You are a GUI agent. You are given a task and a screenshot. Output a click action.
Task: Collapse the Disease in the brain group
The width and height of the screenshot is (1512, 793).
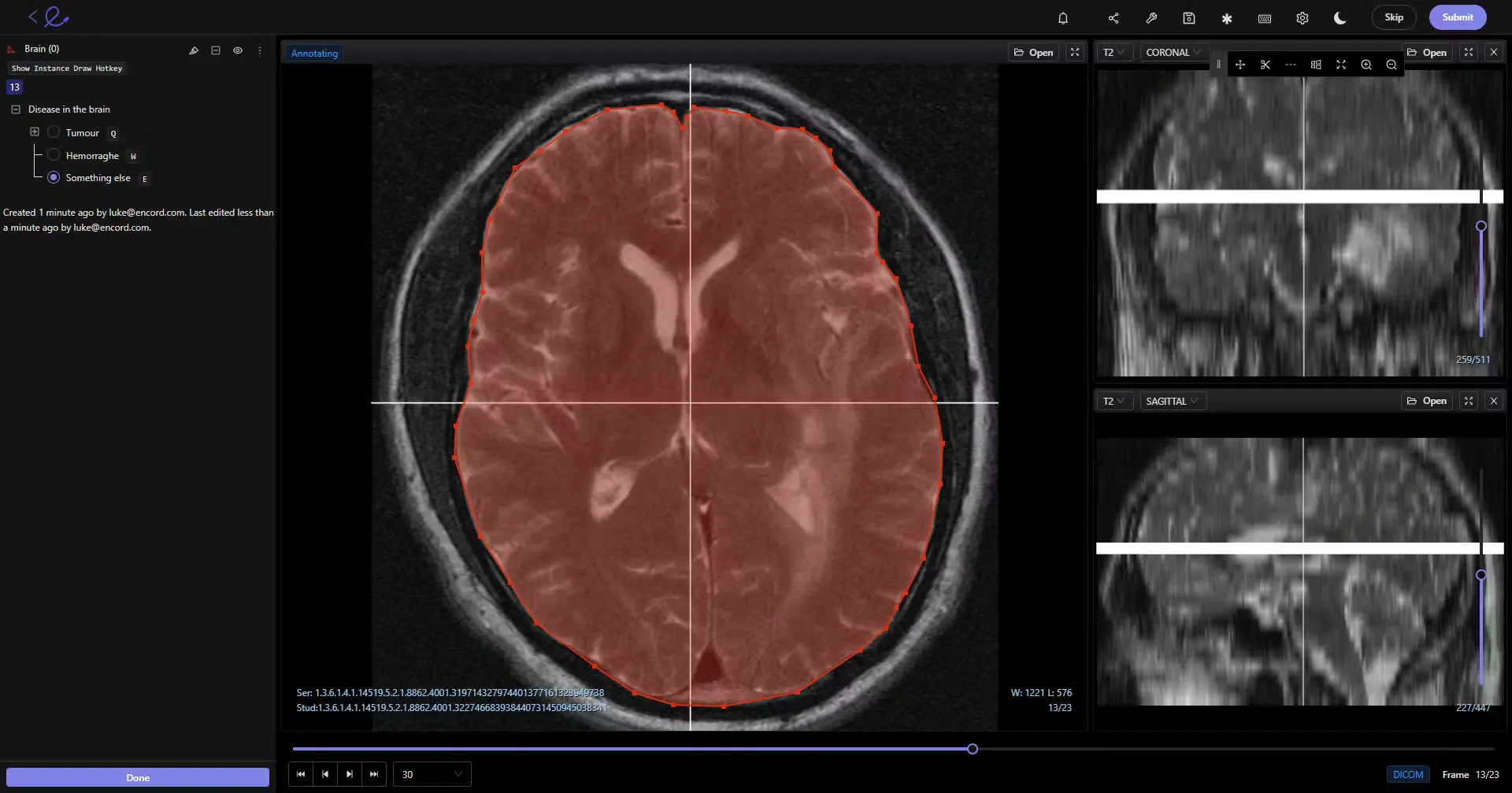(x=17, y=109)
